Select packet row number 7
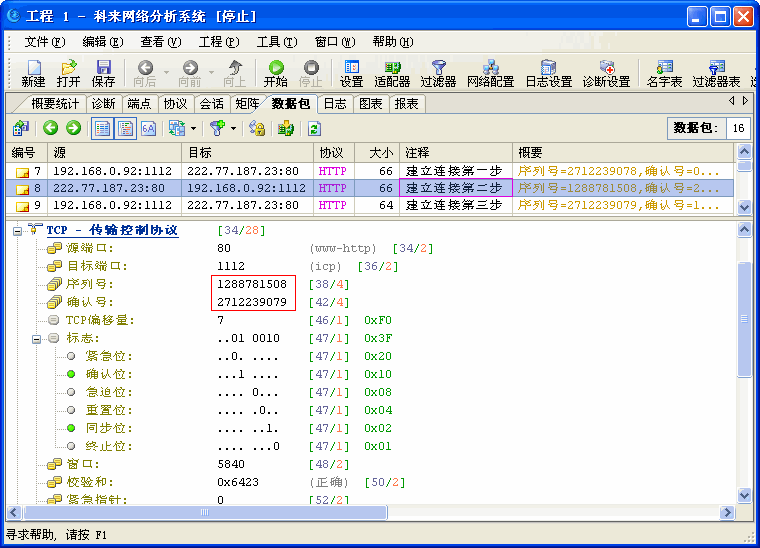760x548 pixels. [x=370, y=171]
